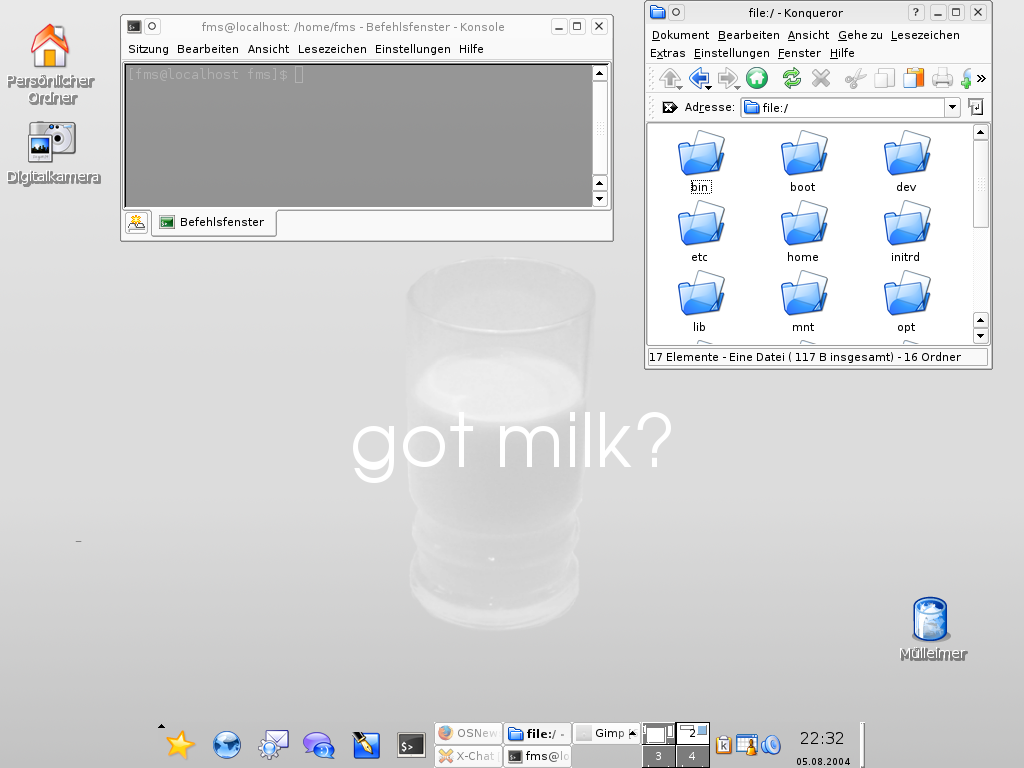Open the Back button history dropdown arrow
Screen dimensions: 1024x768
point(709,88)
